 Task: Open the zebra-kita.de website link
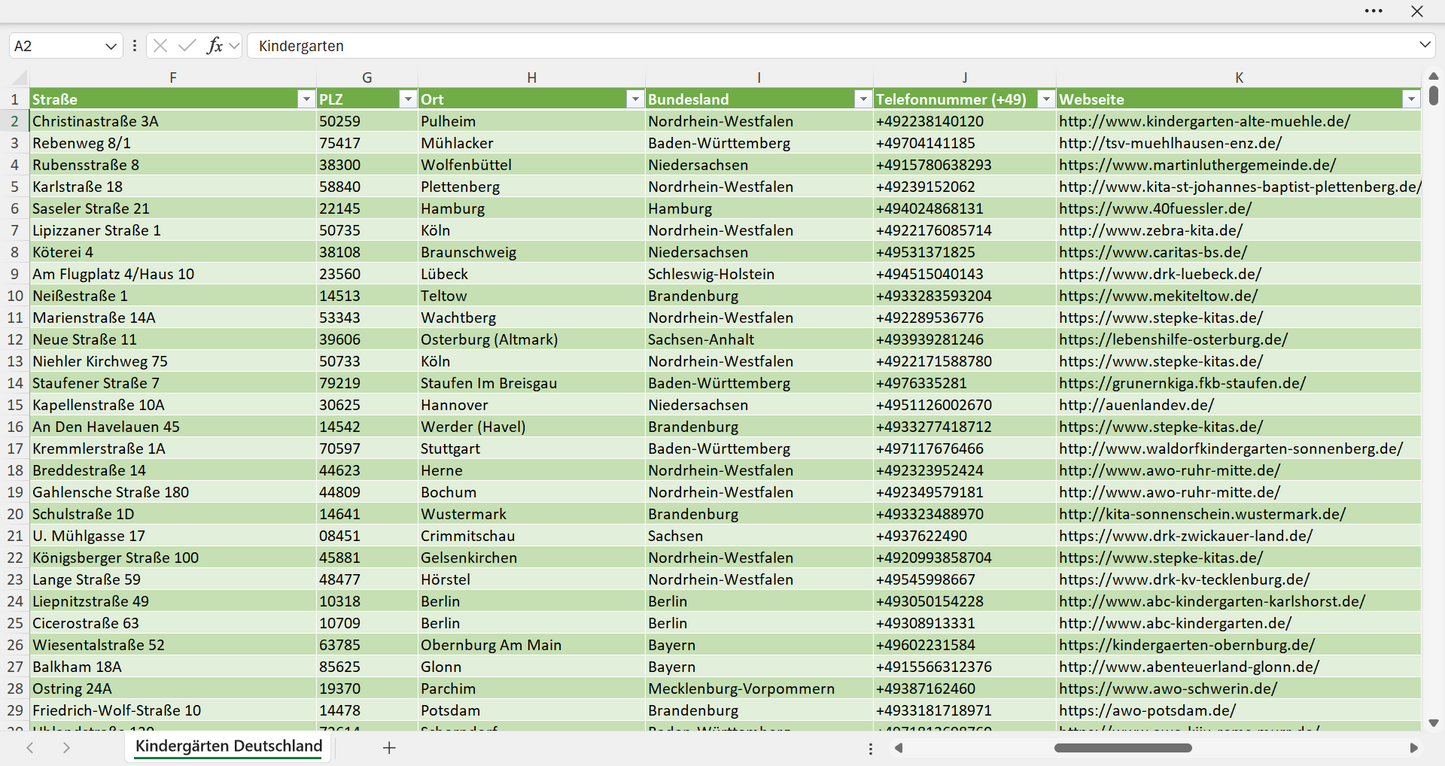point(1151,230)
